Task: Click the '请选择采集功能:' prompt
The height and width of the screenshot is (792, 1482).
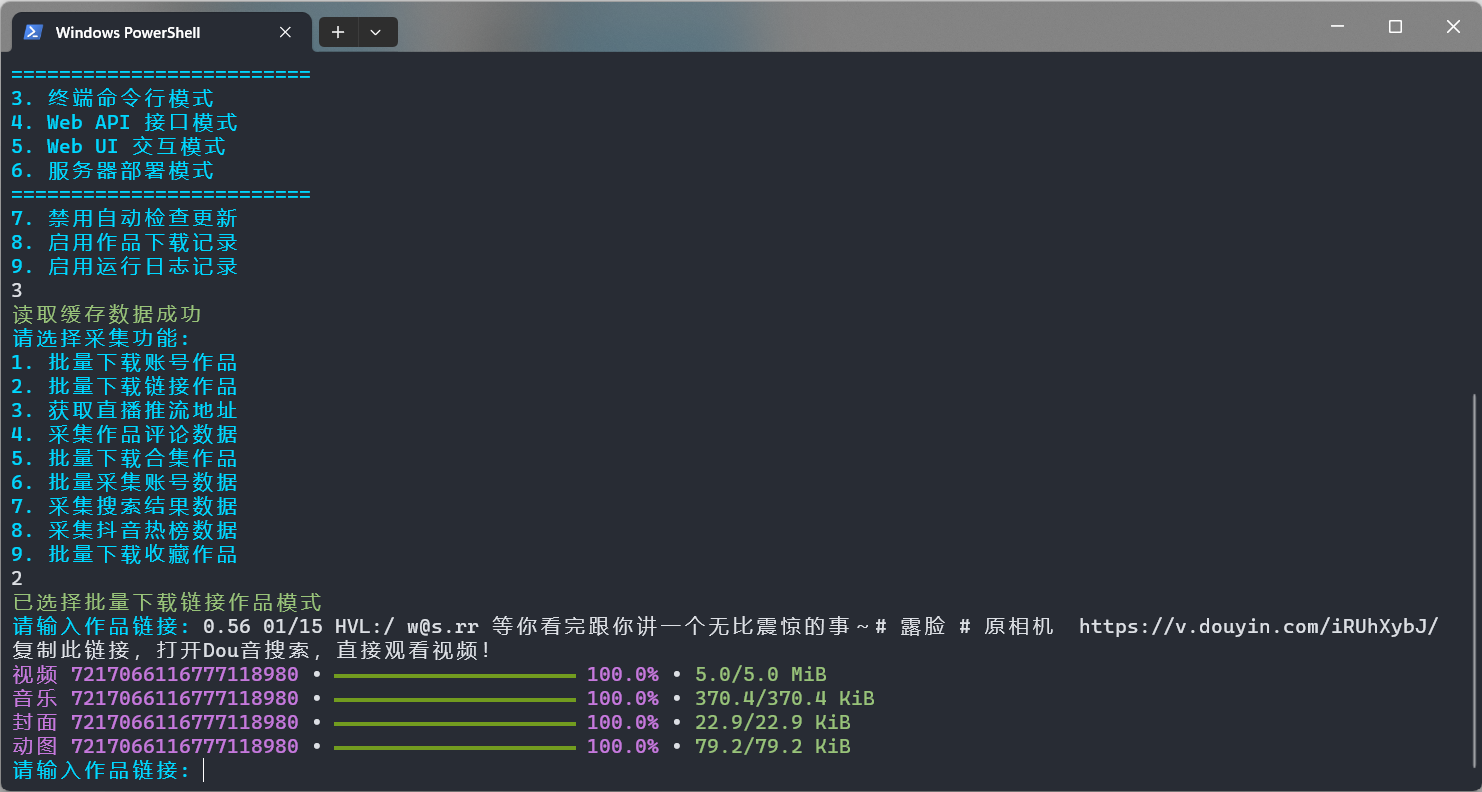Action: (x=101, y=339)
